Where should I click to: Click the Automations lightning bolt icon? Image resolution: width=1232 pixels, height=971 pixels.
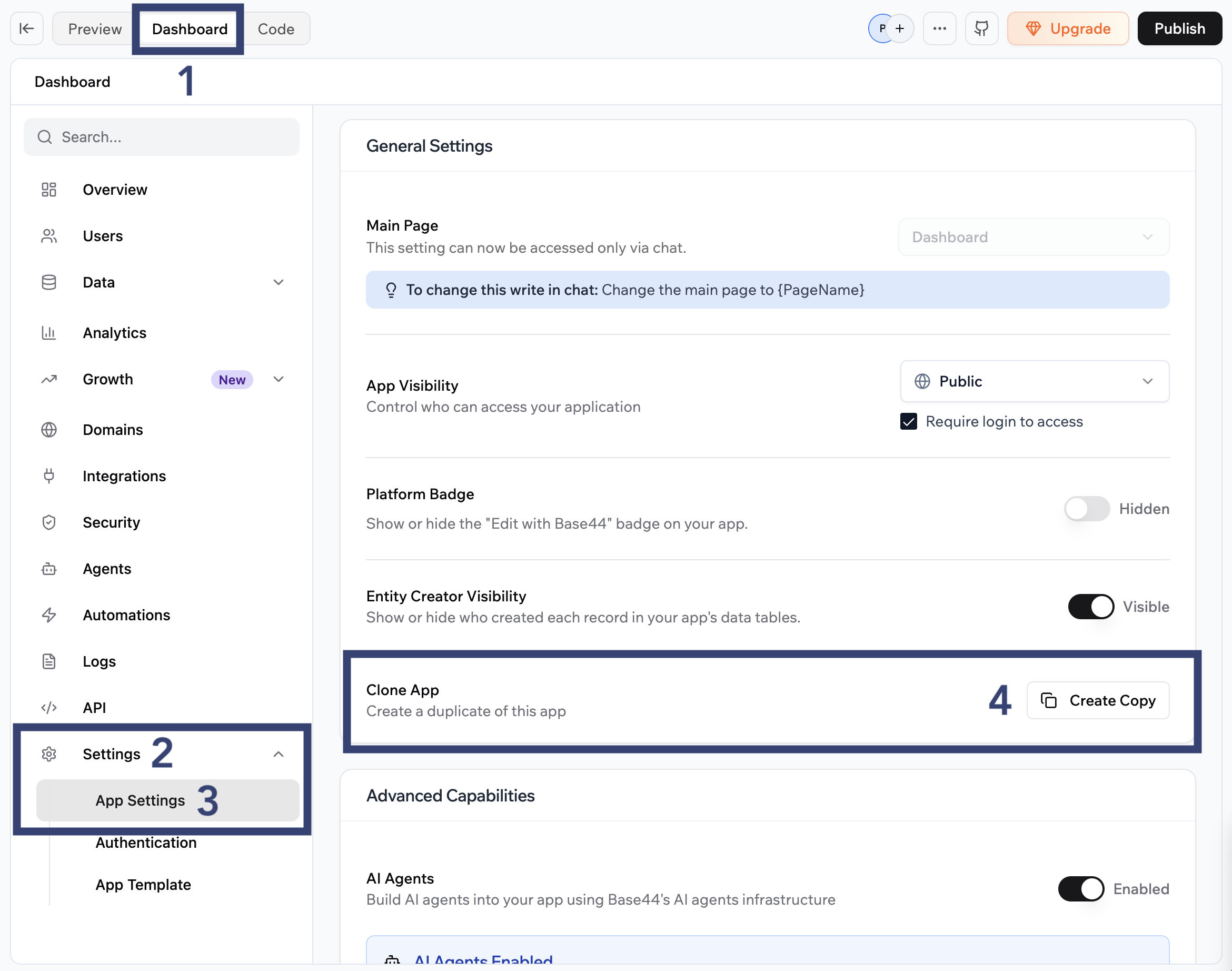coord(49,615)
